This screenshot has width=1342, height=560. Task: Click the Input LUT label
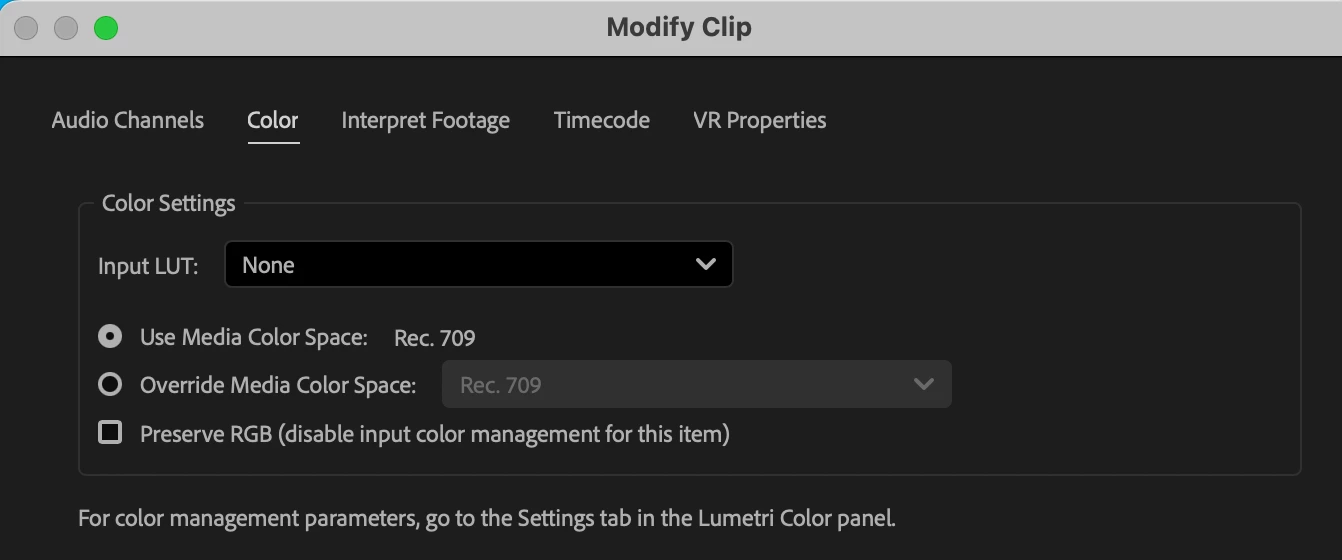pos(148,266)
